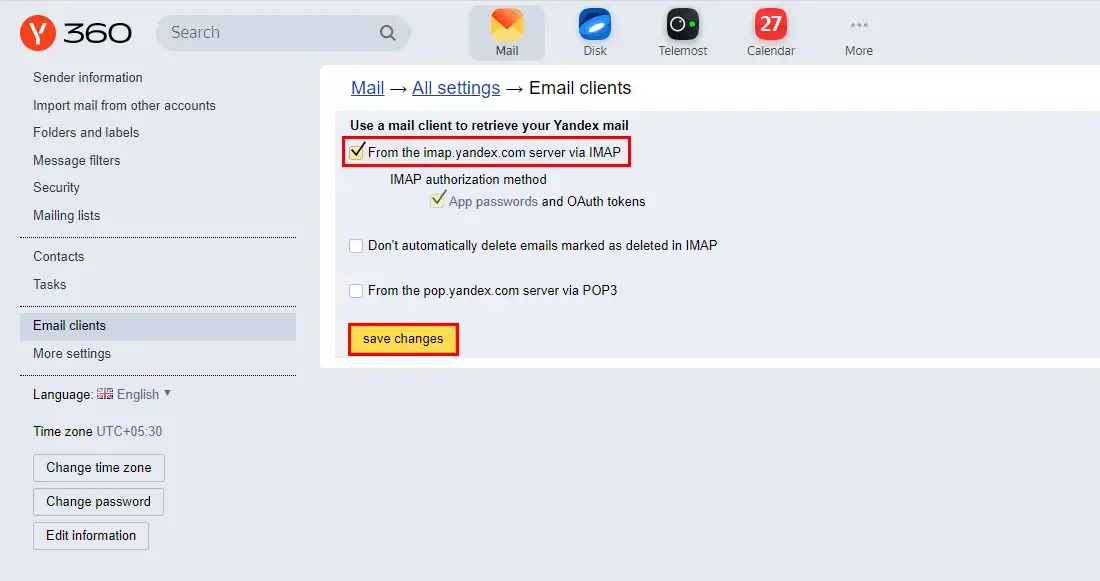Open the Calendar app icon

click(770, 33)
